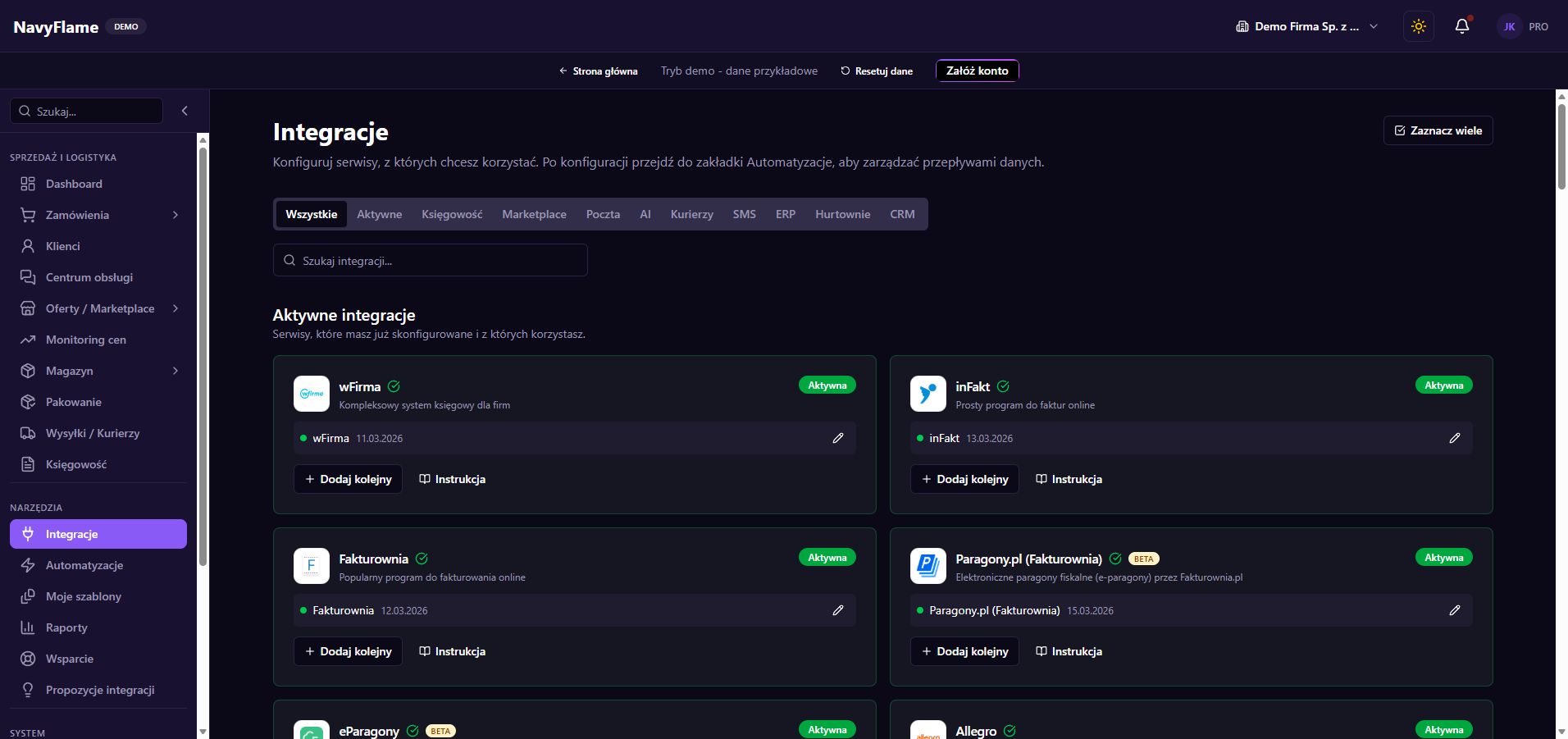
Task: Open Automatyzacje in the sidebar
Action: [x=98, y=565]
